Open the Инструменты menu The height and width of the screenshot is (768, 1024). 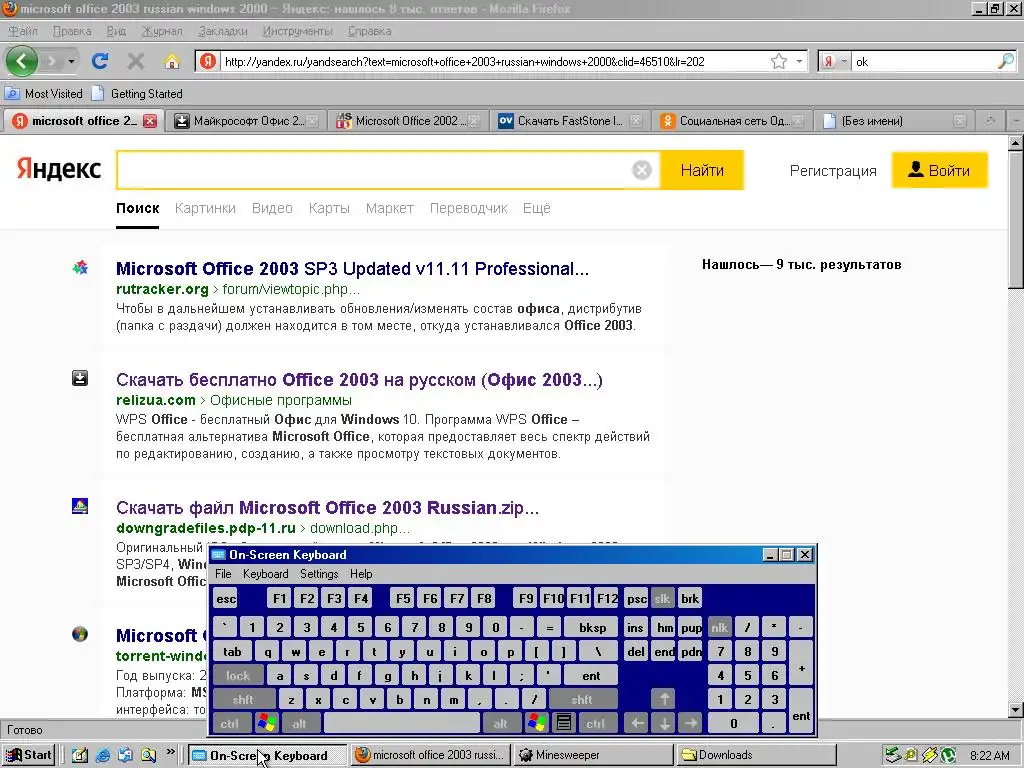pyautogui.click(x=297, y=31)
